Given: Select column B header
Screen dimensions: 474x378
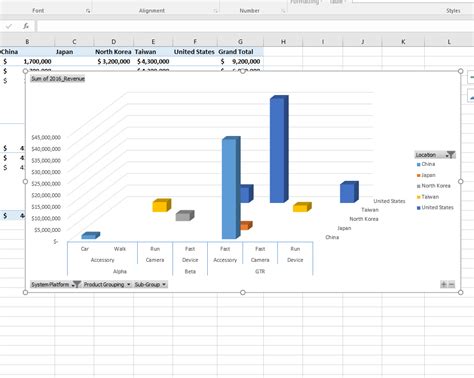Looking at the screenshot, I should click(27, 42).
